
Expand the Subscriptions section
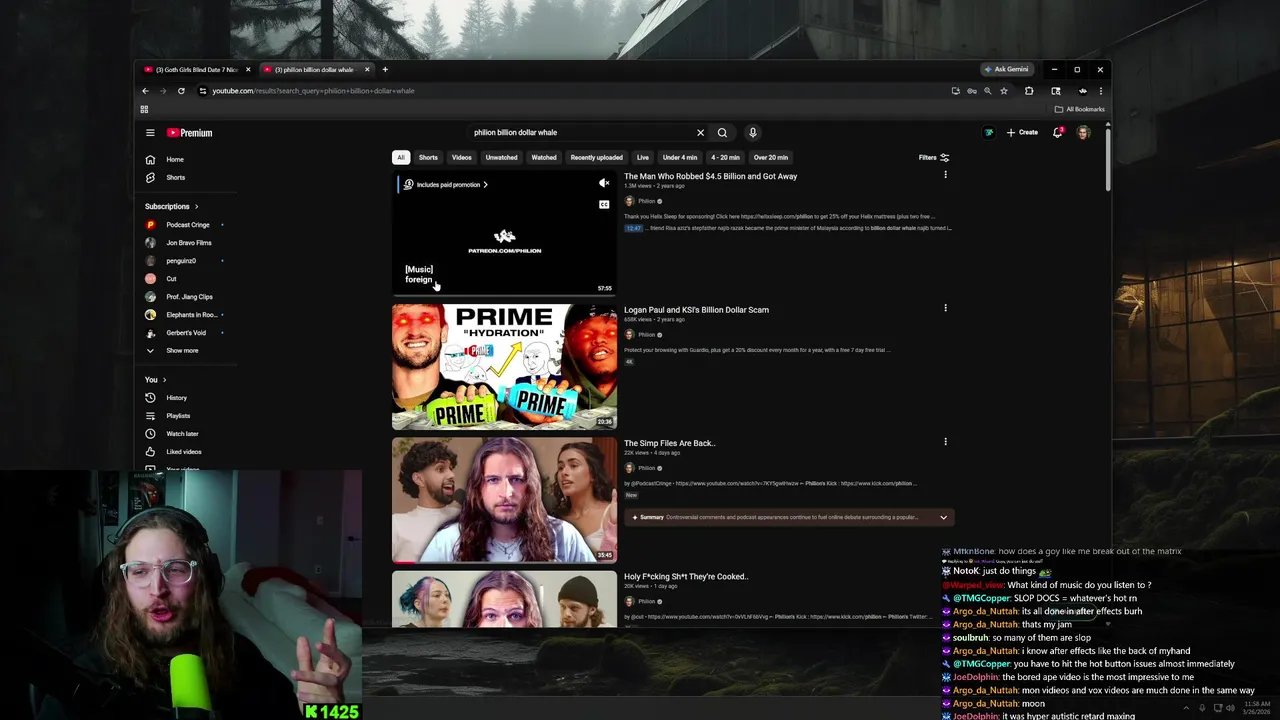[x=172, y=206]
